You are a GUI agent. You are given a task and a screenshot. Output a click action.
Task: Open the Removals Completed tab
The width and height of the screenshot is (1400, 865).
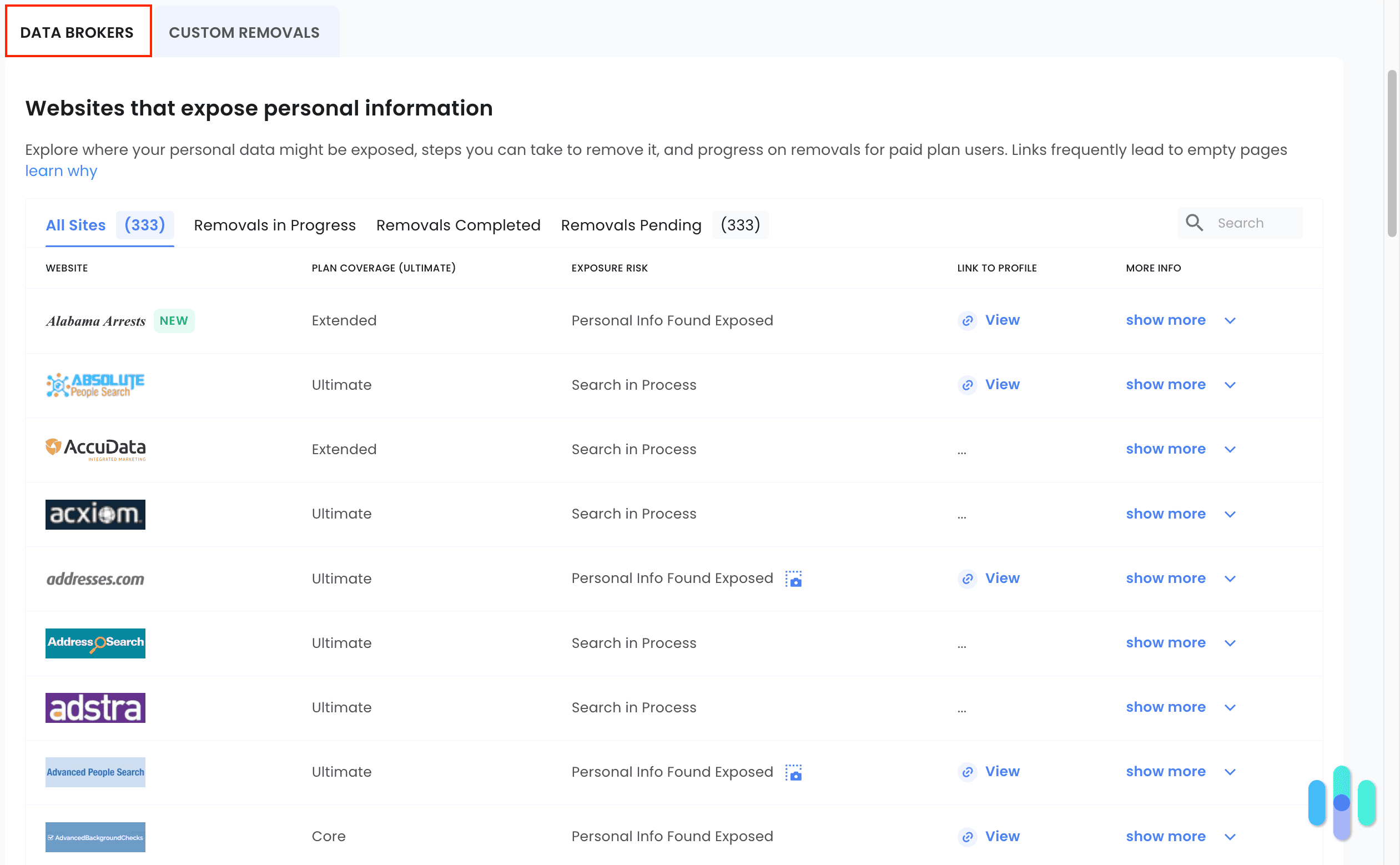457,225
